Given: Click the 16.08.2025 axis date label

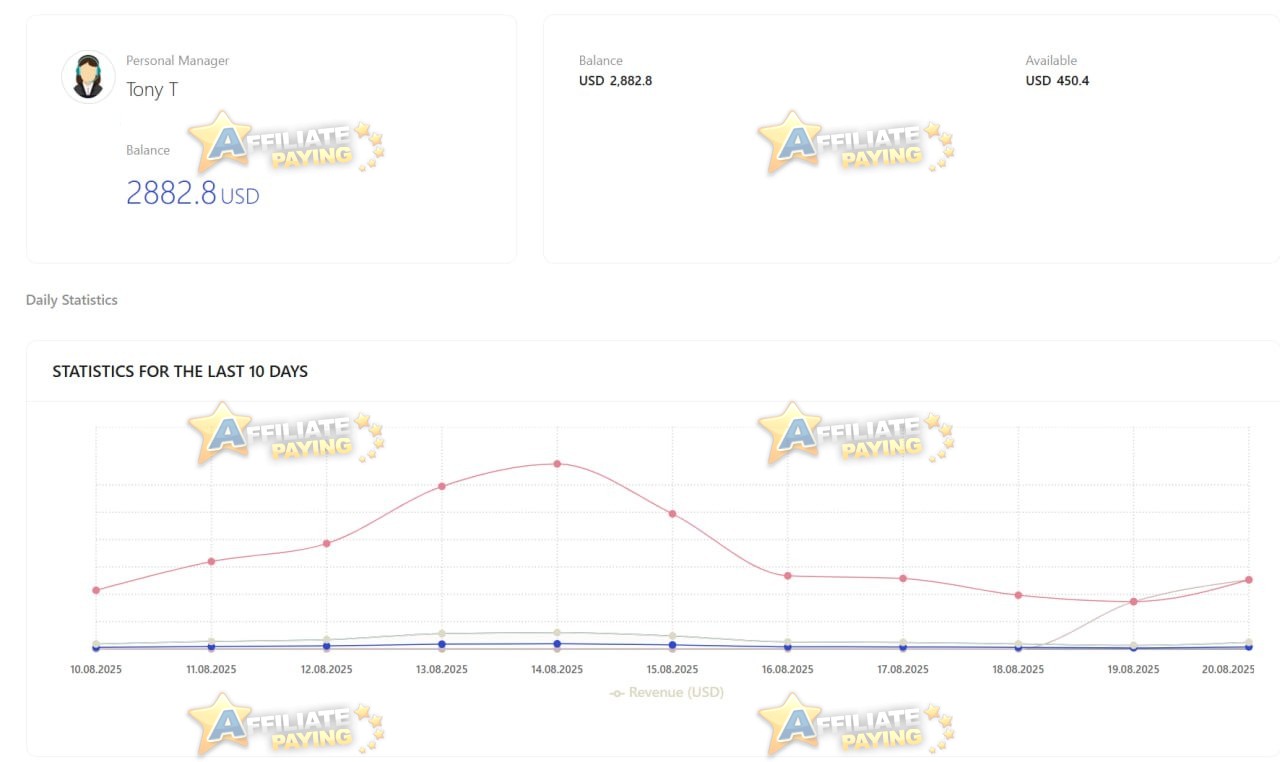Looking at the screenshot, I should click(x=788, y=670).
